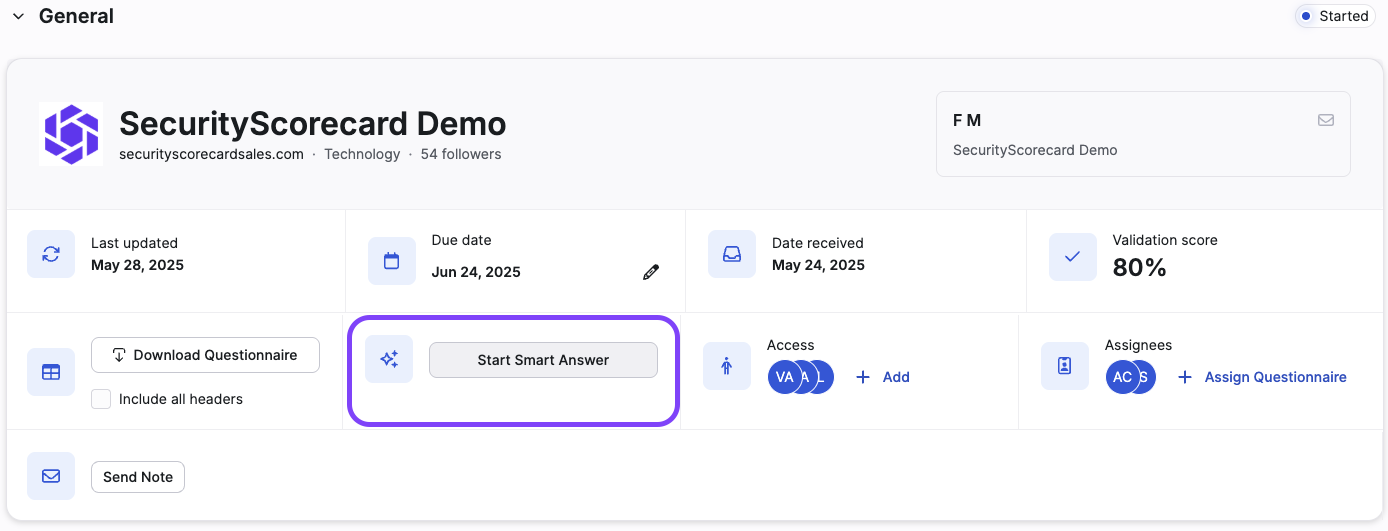
Task: Click the Access person icon
Action: point(727,366)
